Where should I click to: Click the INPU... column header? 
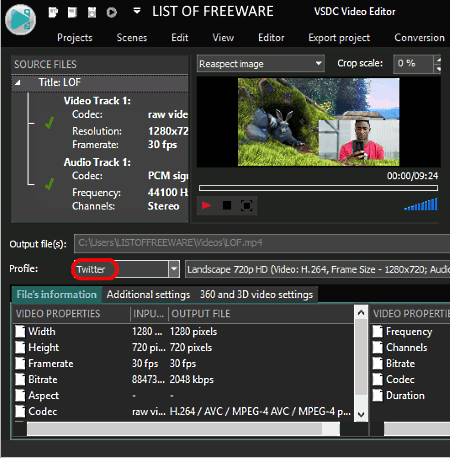point(149,314)
